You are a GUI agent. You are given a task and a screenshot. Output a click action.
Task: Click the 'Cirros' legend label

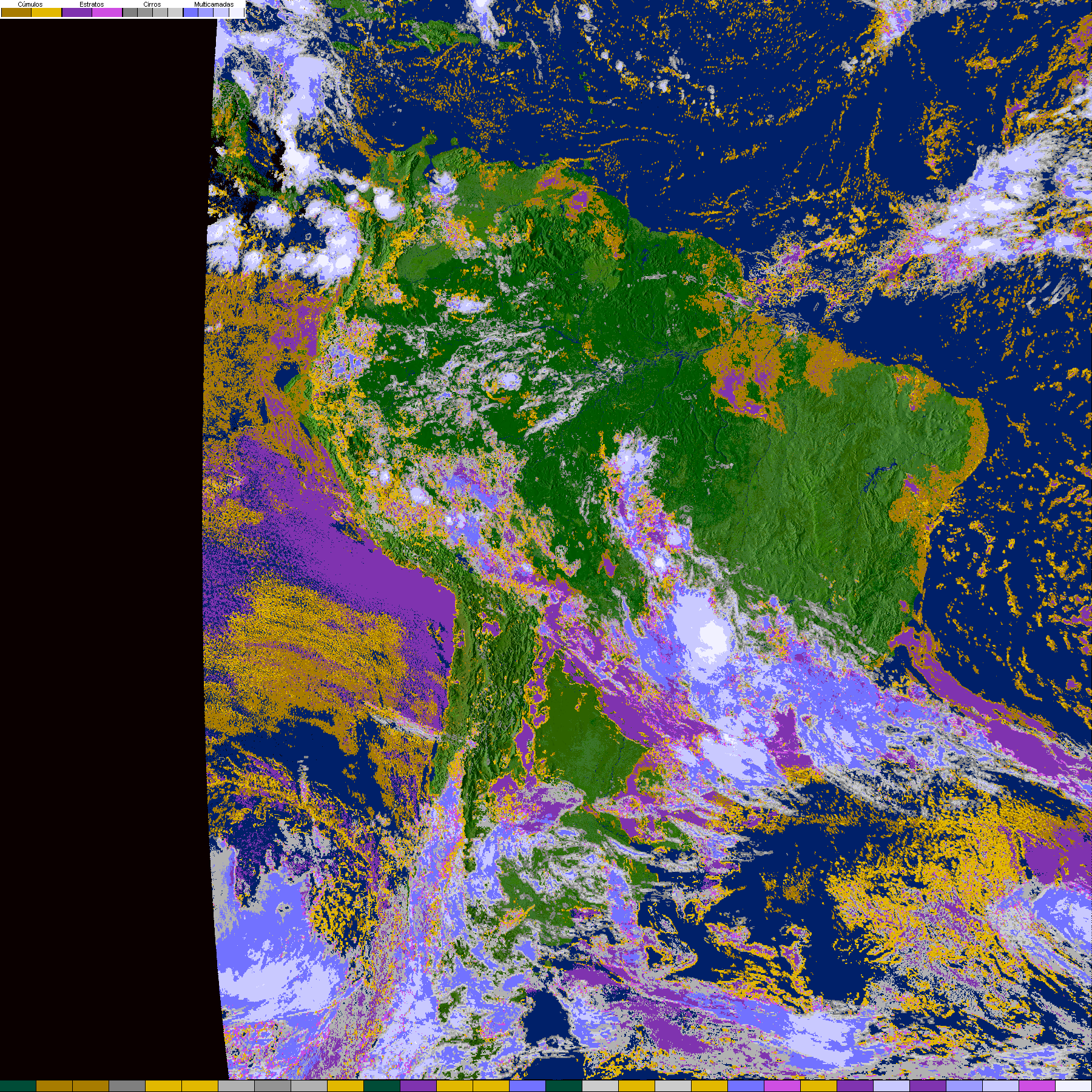point(152,4)
